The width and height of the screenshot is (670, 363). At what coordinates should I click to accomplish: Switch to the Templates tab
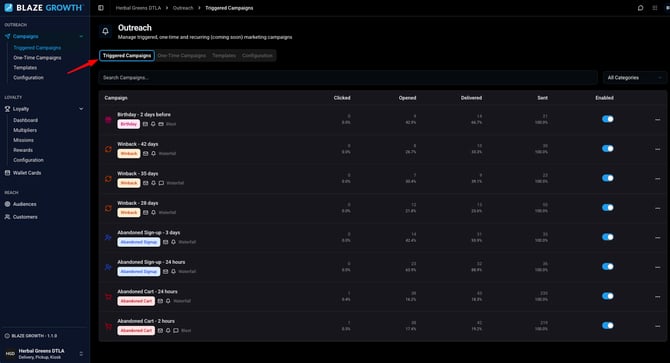tap(224, 56)
